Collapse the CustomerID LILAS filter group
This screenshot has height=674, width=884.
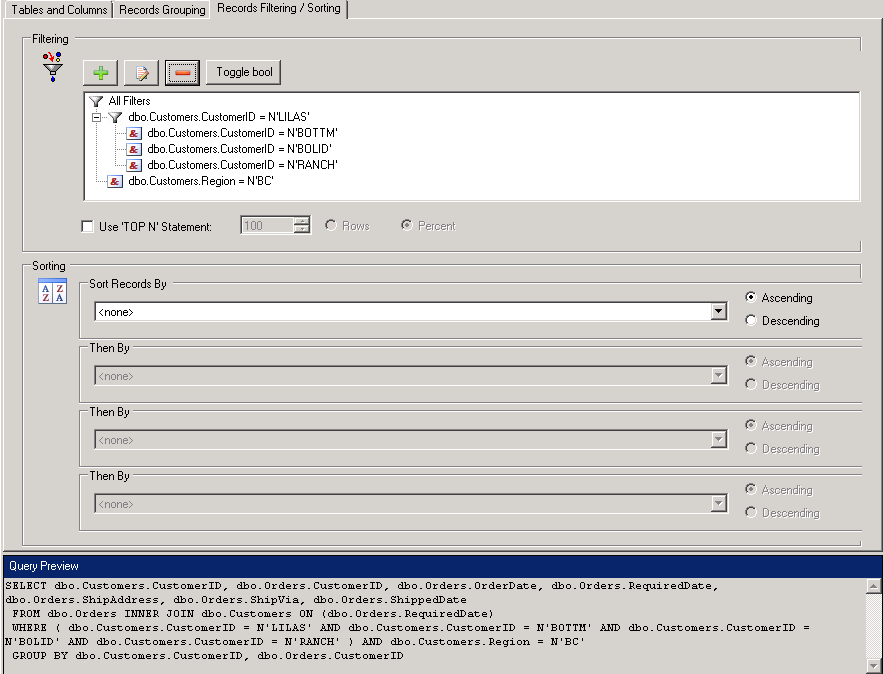[96, 117]
